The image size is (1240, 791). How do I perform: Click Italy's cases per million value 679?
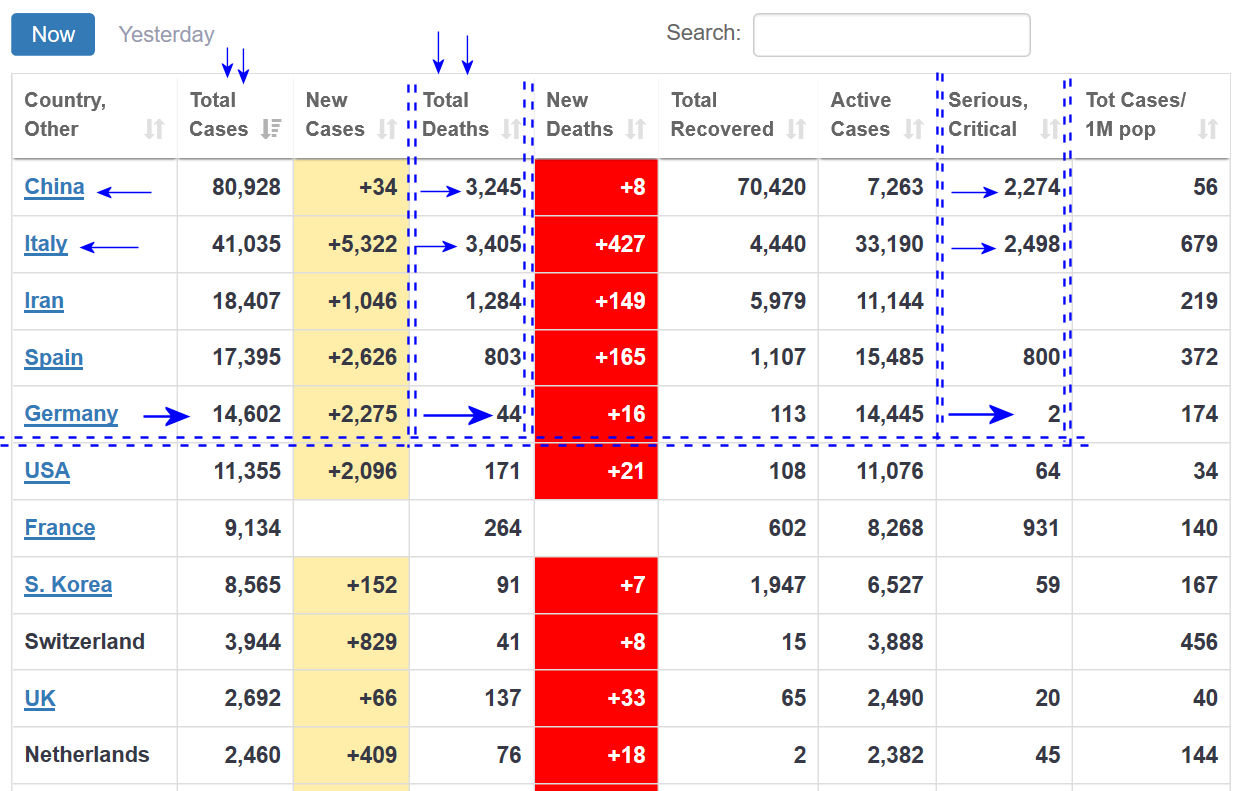pyautogui.click(x=1199, y=244)
